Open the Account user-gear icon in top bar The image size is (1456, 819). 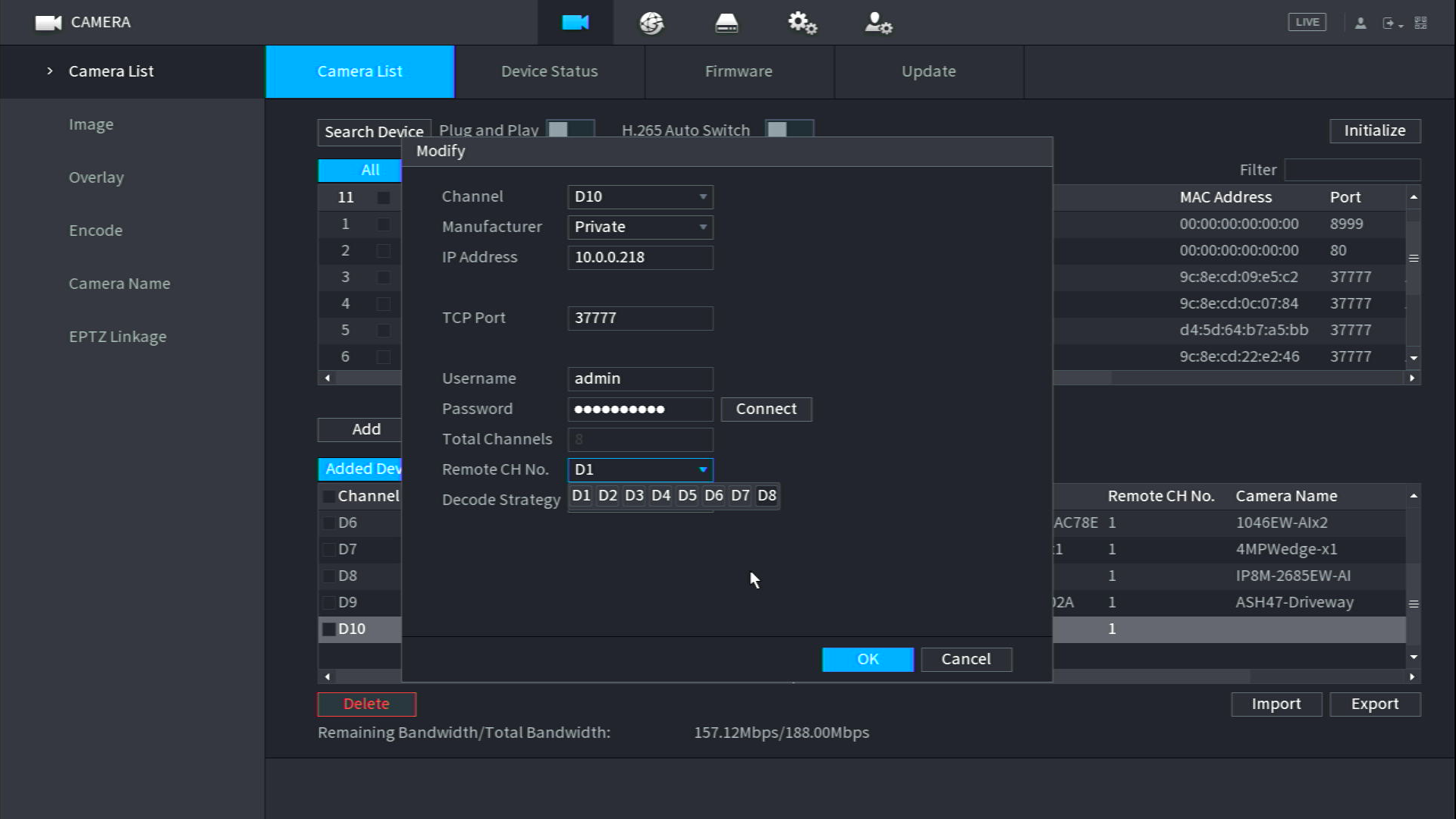tap(878, 23)
